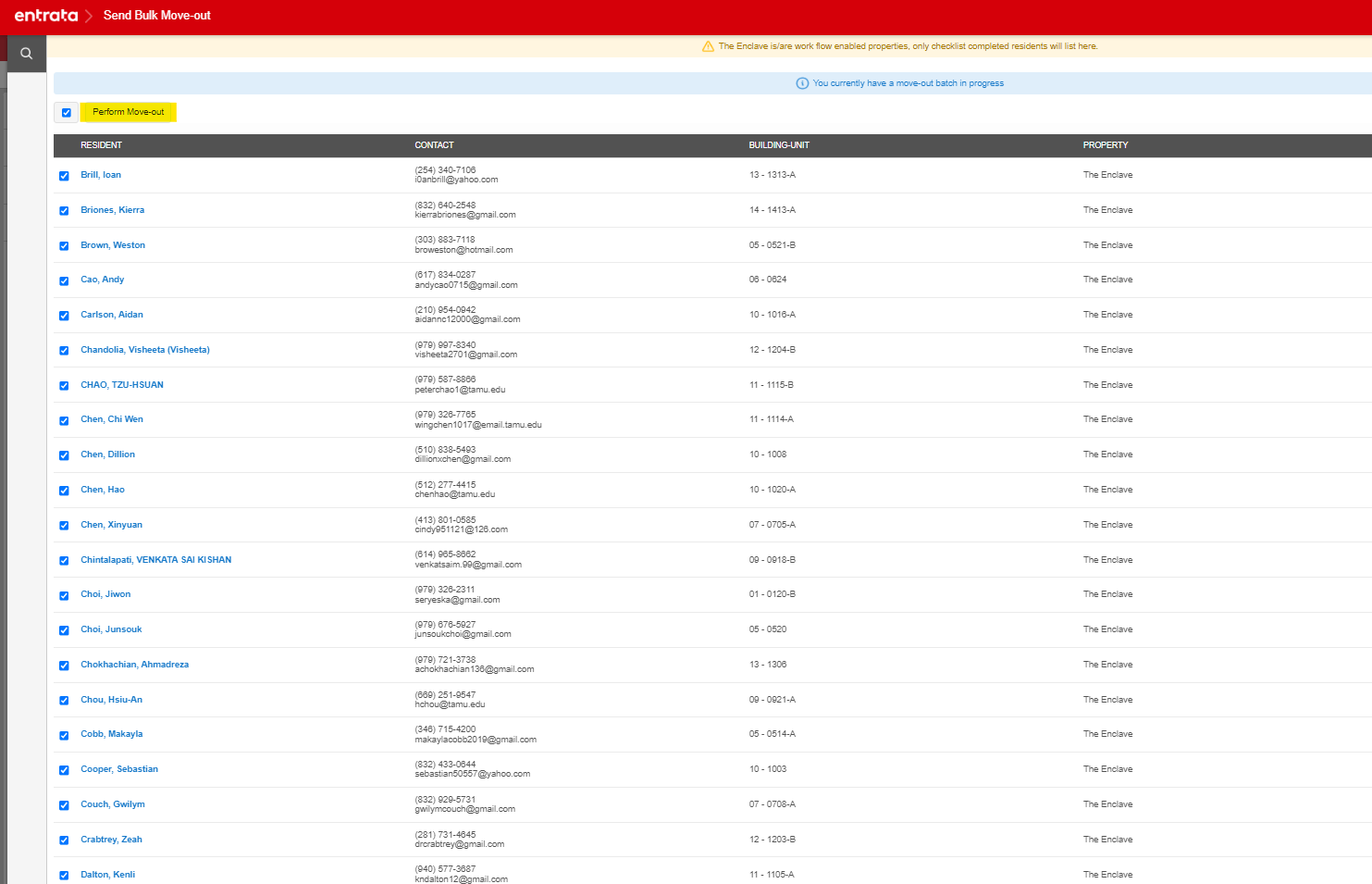
Task: Click the BUILDING-UNIT column header
Action: point(779,145)
